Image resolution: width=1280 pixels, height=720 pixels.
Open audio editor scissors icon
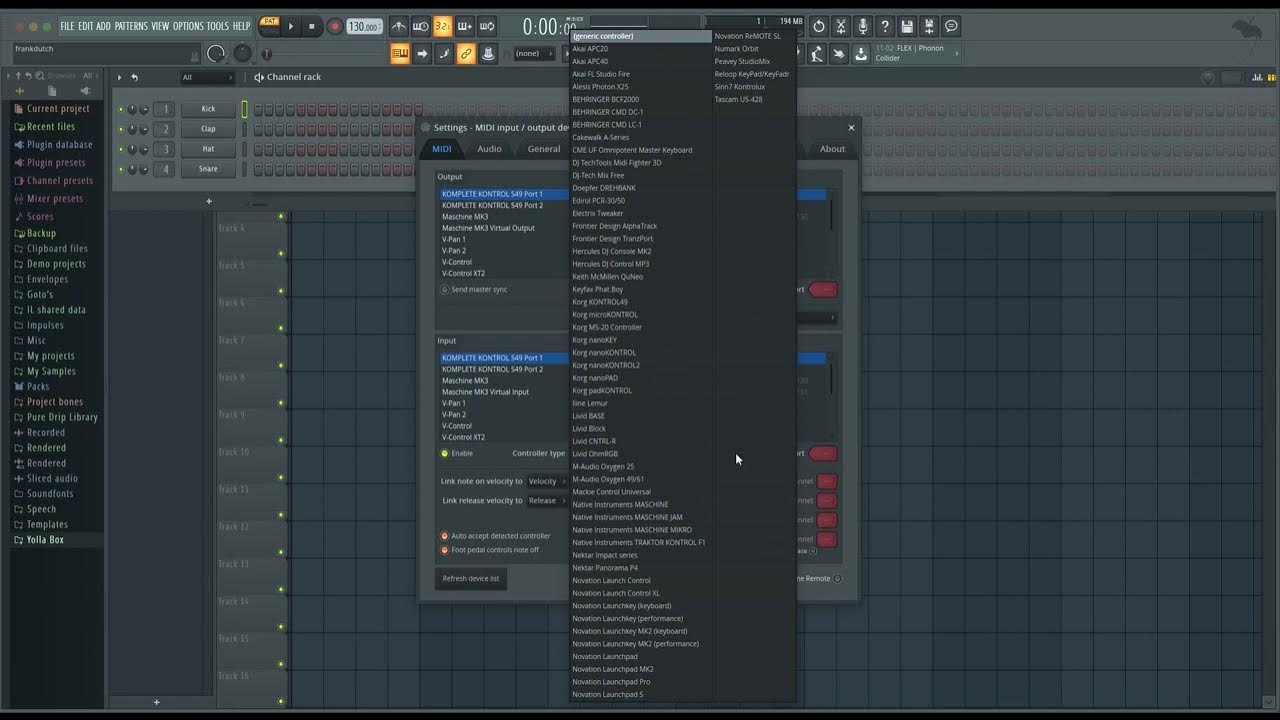[841, 26]
